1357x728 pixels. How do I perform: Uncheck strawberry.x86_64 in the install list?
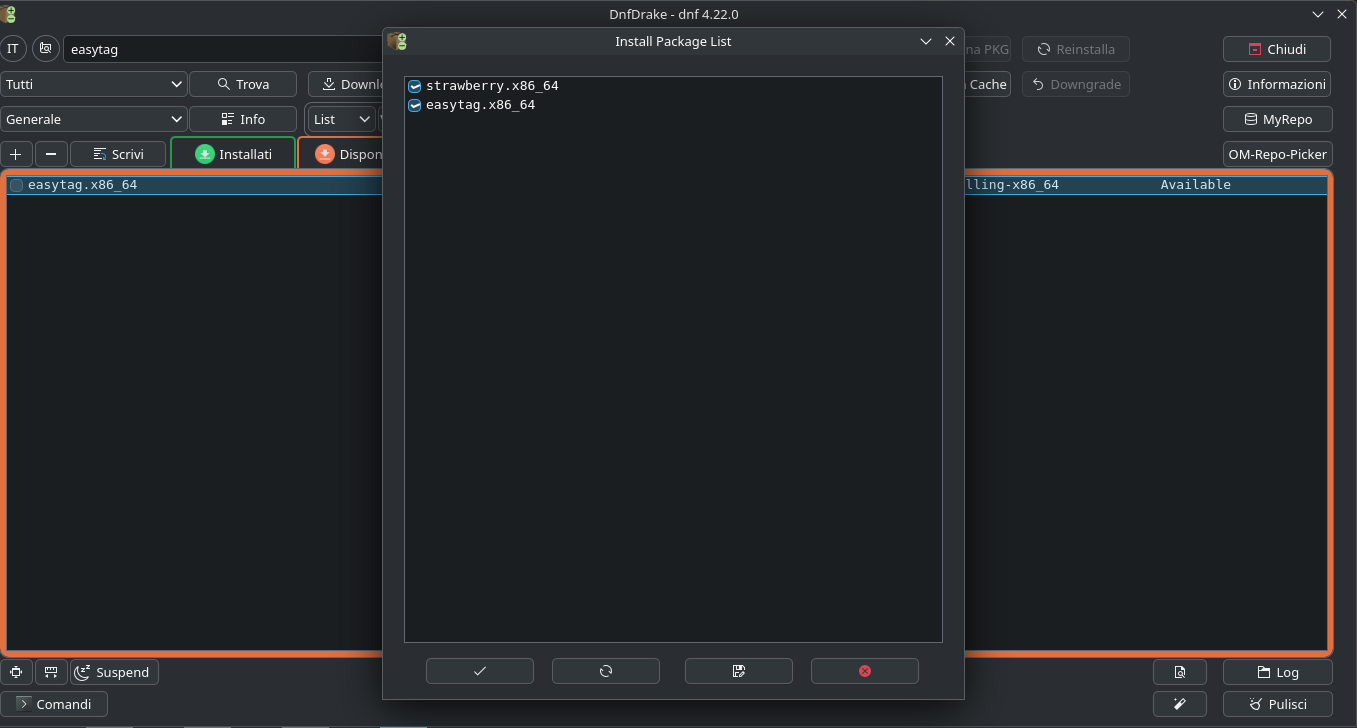tap(415, 87)
